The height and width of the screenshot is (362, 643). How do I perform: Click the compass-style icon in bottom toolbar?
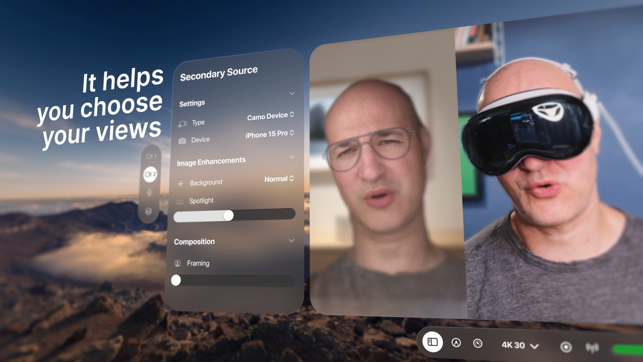point(456,343)
